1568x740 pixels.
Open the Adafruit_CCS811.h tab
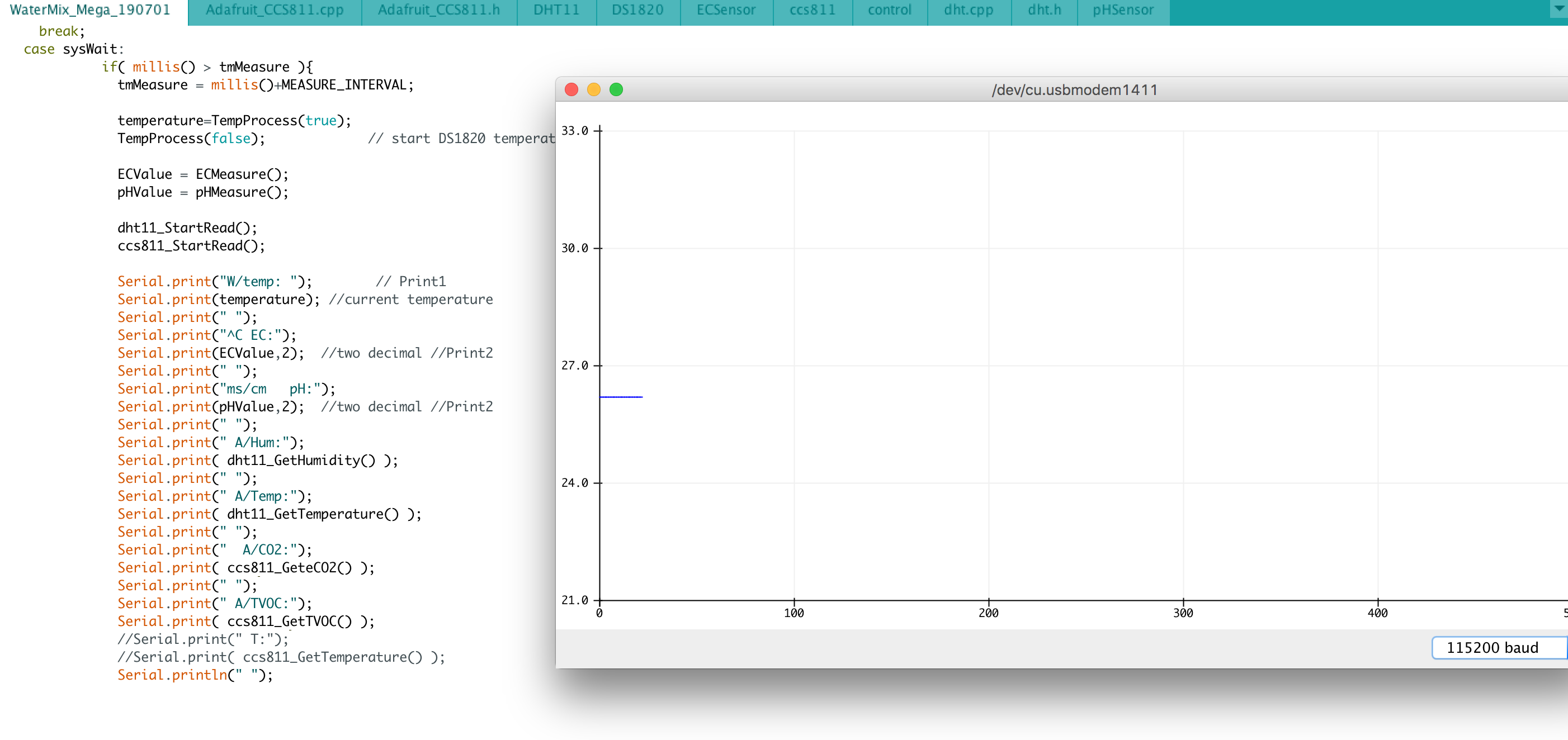coord(438,10)
